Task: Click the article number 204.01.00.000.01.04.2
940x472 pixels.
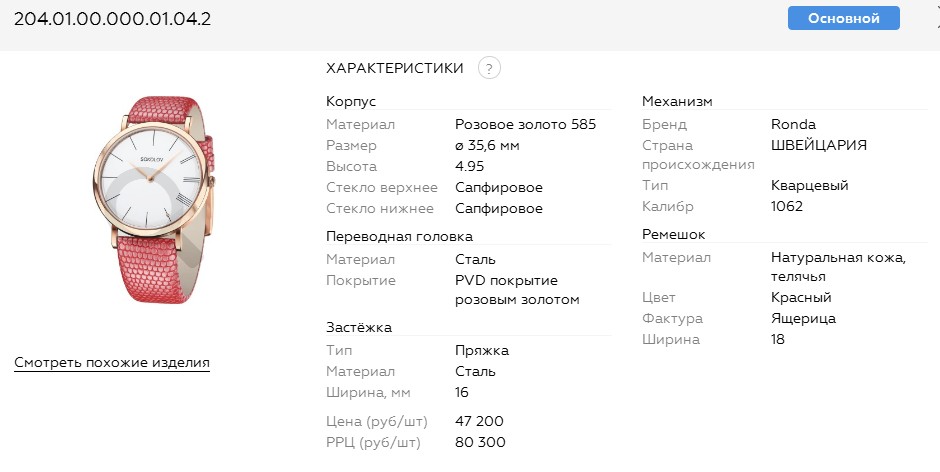Action: point(112,19)
